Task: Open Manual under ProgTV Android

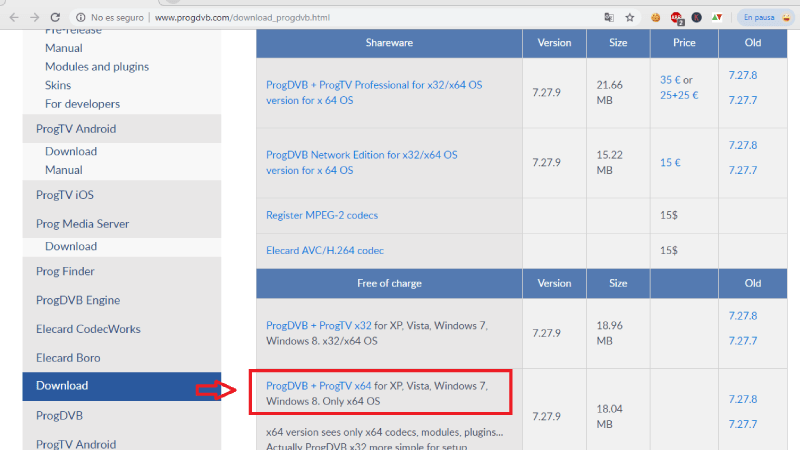Action: 64,170
